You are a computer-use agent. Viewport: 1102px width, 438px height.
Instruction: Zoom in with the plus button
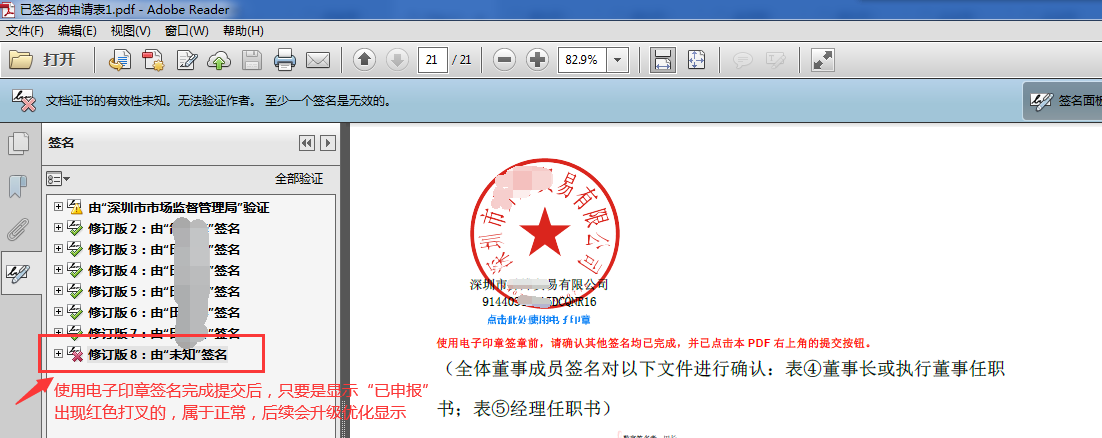coord(538,60)
